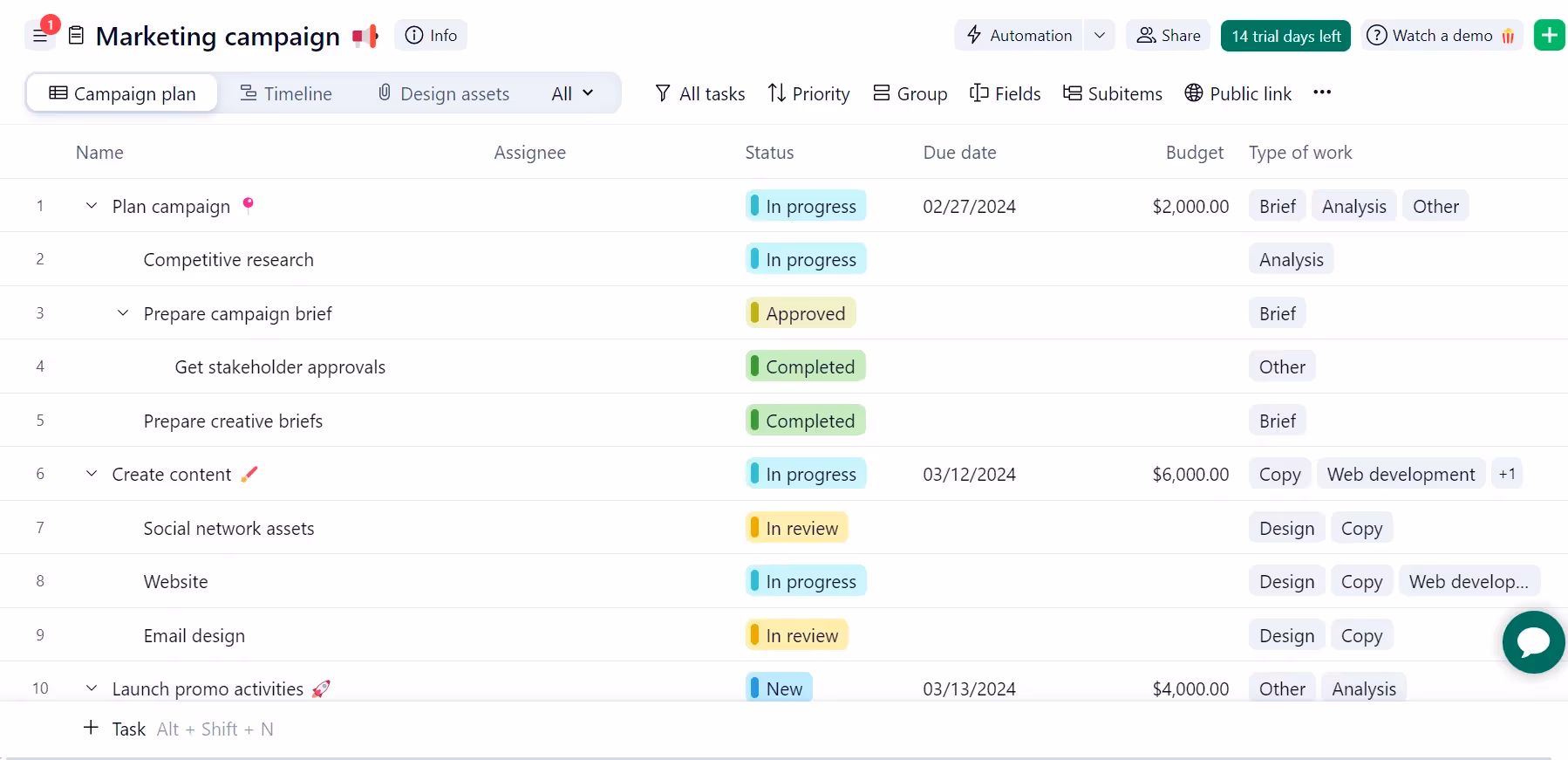Toggle Subitems display
The width and height of the screenshot is (1568, 760).
(x=1112, y=93)
